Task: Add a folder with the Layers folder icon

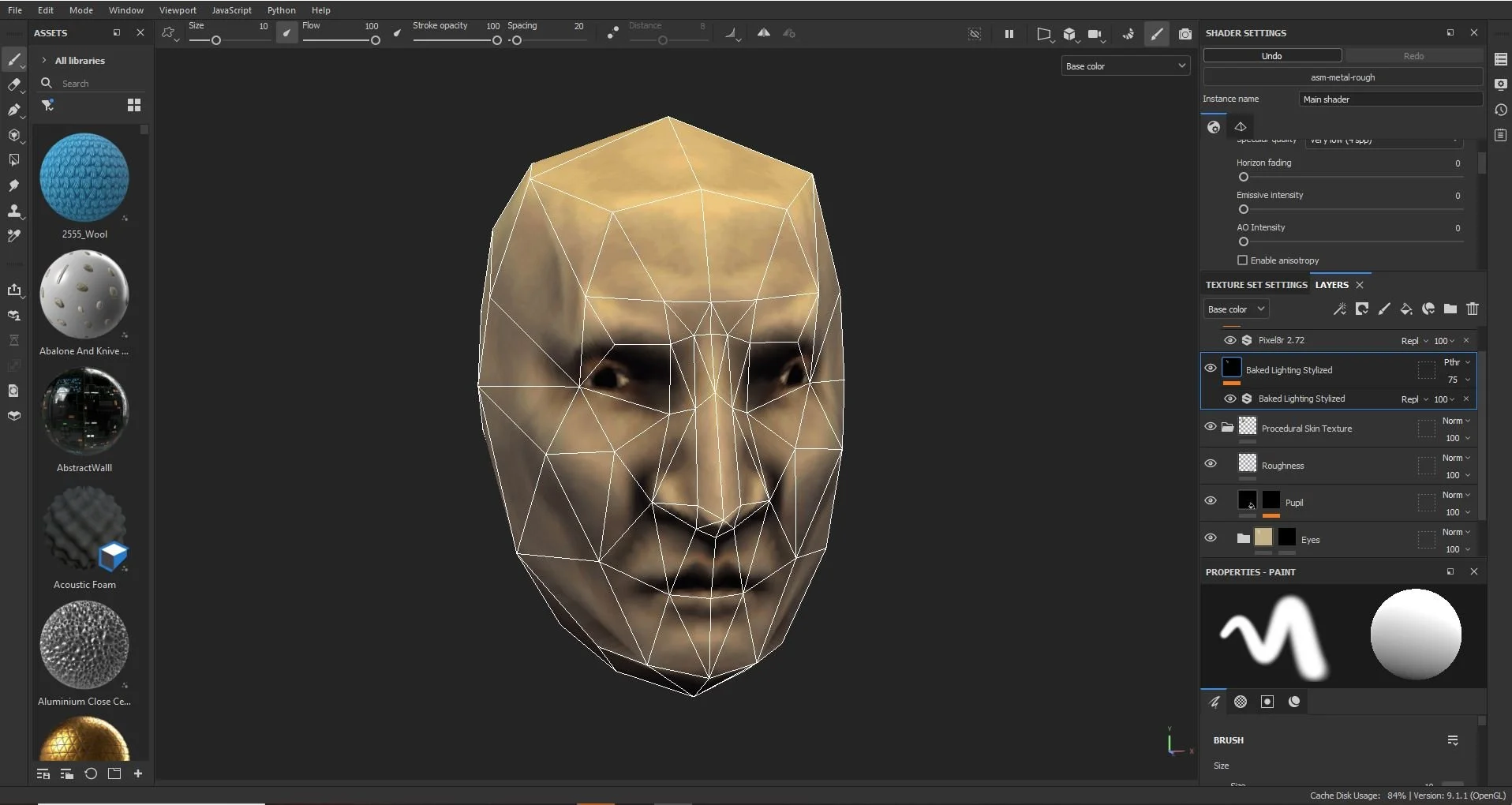Action: [x=1450, y=309]
